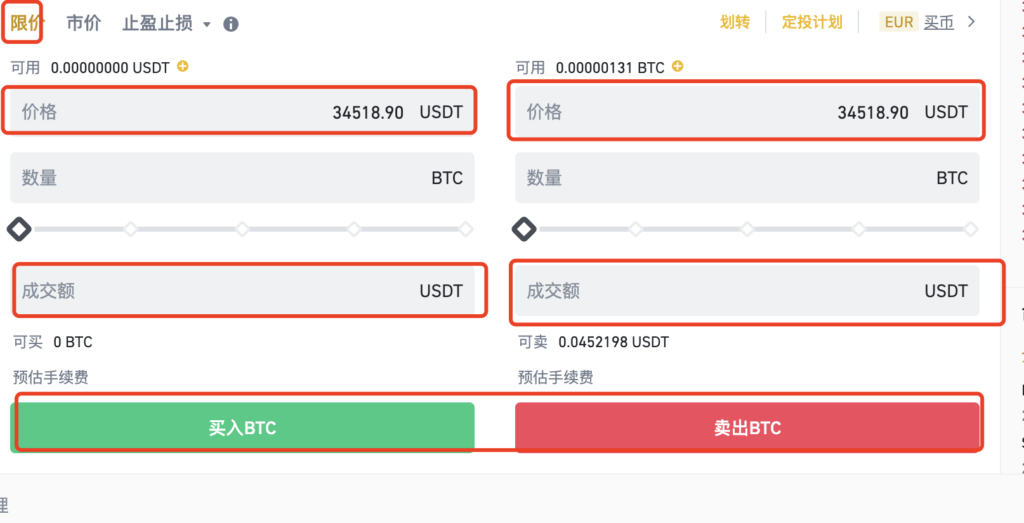Screen dimensions: 1024x523
Task: Switch to the 市价 market order tab
Action: point(84,23)
